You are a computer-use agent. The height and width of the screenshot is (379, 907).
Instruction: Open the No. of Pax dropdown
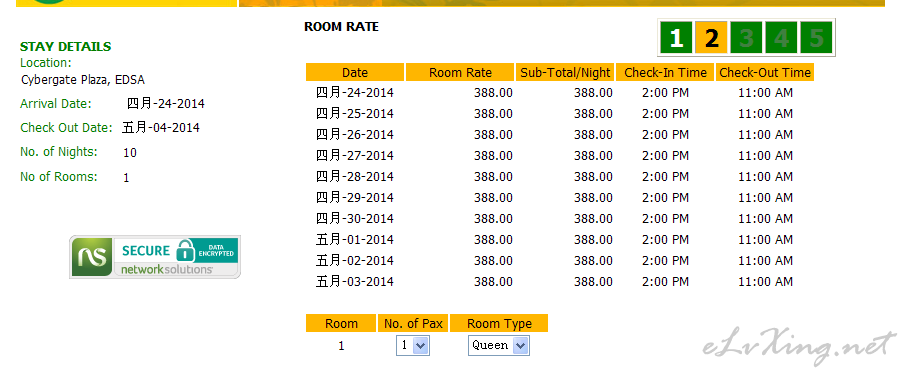[413, 346]
